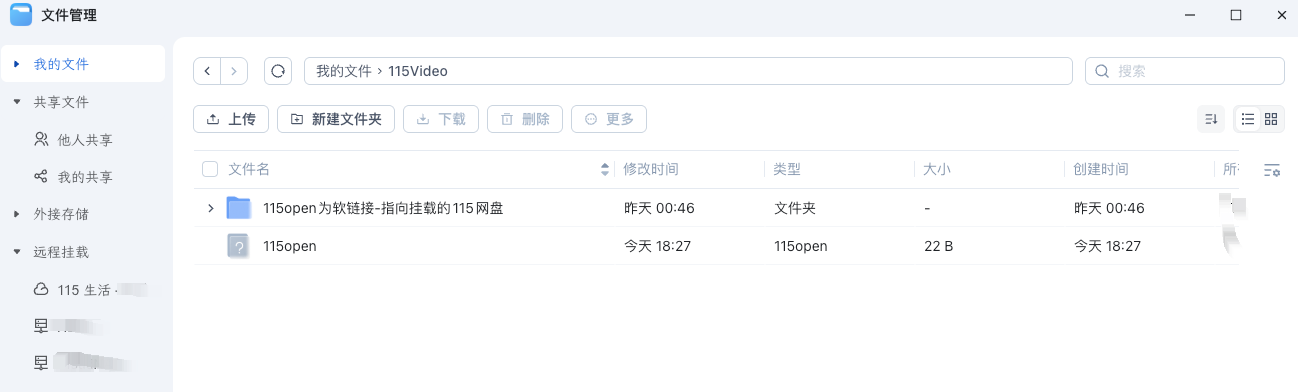Click 新建文件夹 button
The height and width of the screenshot is (392, 1298).
(x=336, y=119)
